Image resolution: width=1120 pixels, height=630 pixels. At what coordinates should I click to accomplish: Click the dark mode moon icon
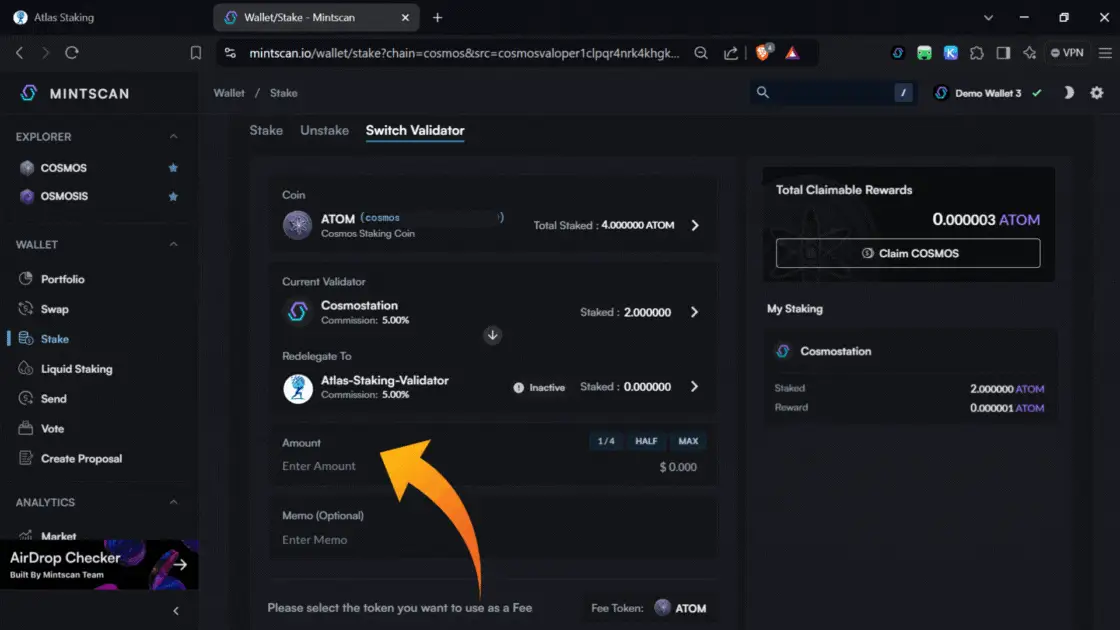(1068, 93)
